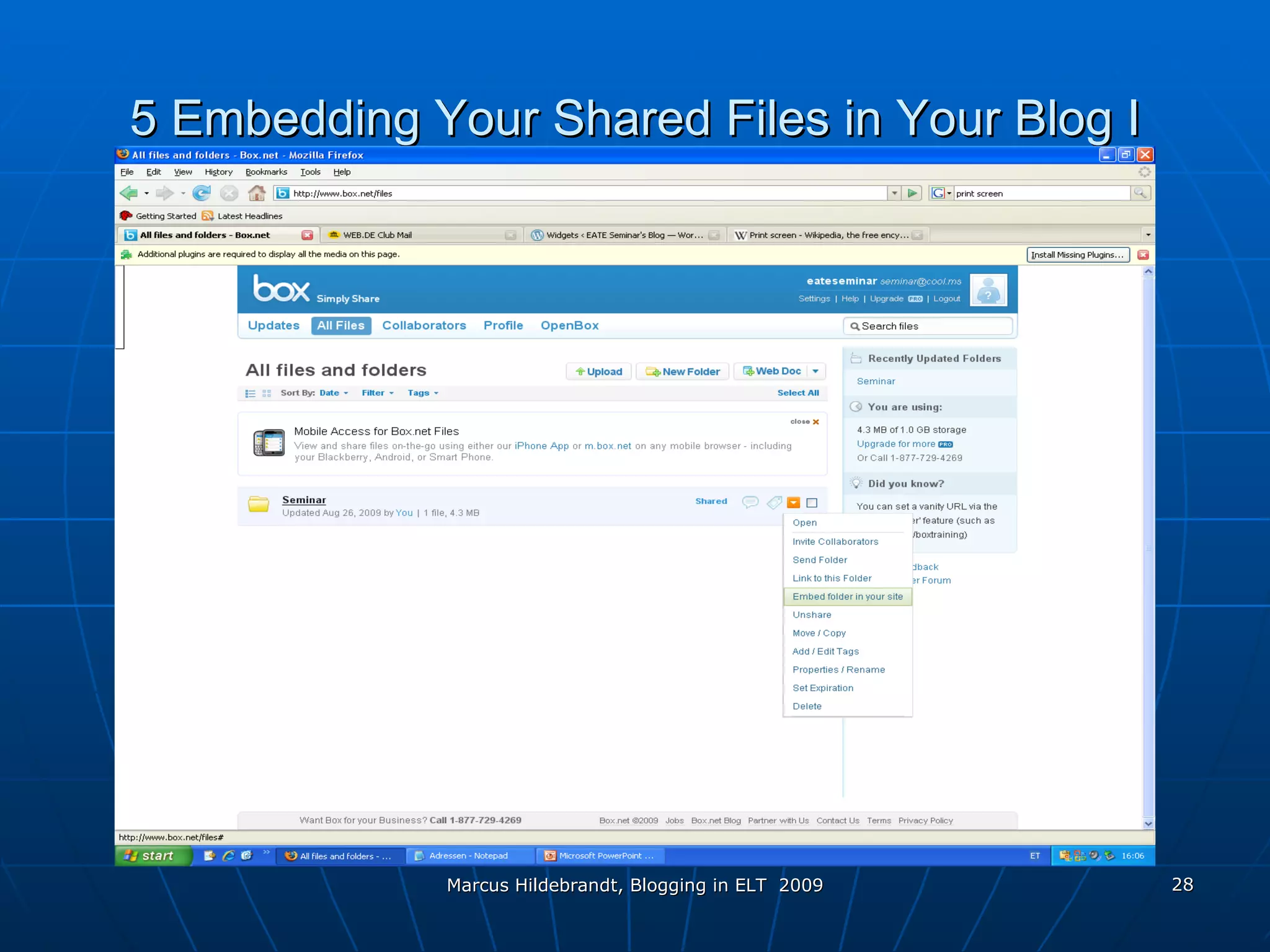The height and width of the screenshot is (952, 1270).
Task: Open the orange dropdown arrow on Seminar row
Action: [x=794, y=503]
